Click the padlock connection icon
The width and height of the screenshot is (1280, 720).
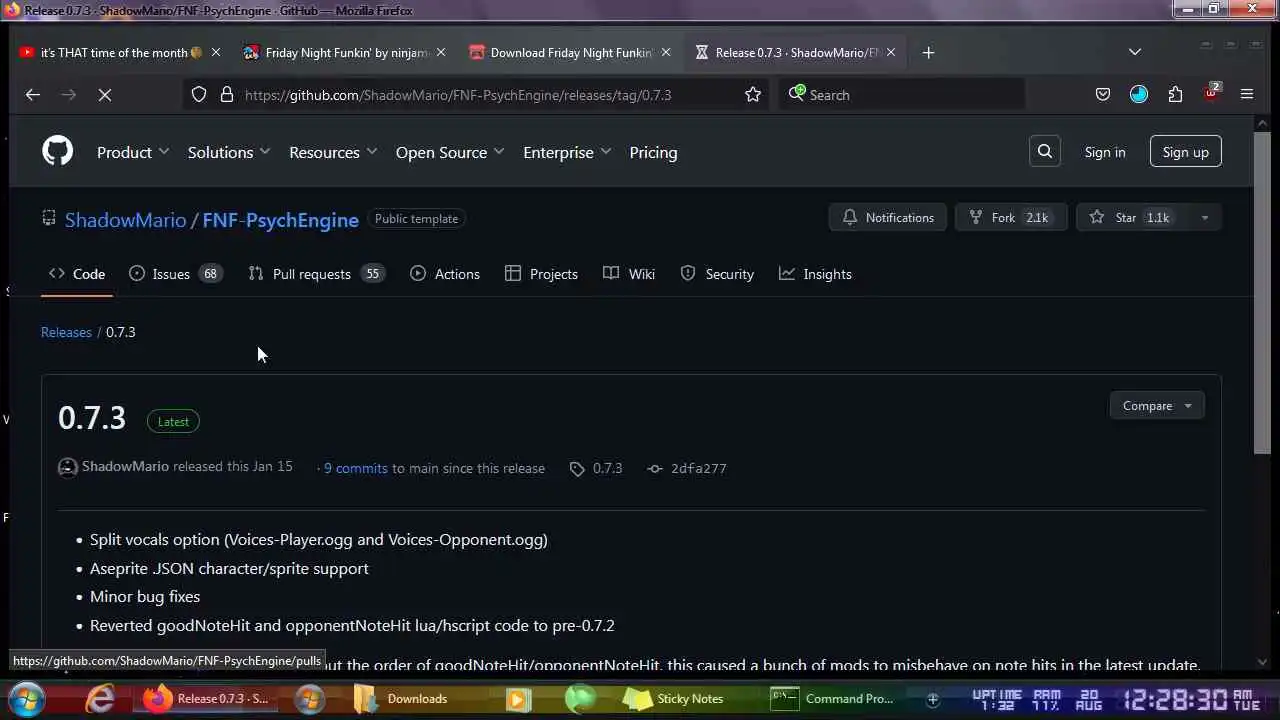pyautogui.click(x=227, y=95)
